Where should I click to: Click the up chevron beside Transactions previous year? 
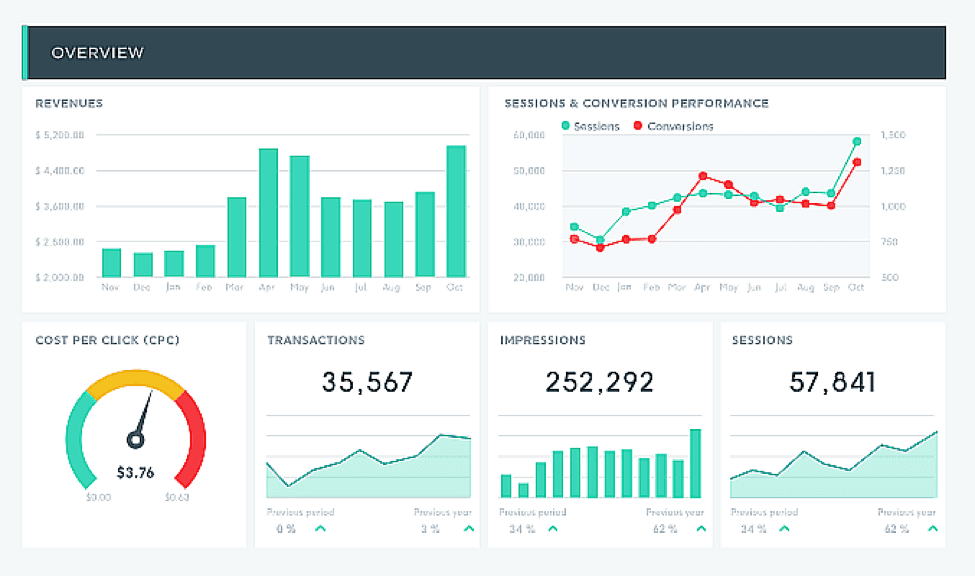point(468,528)
